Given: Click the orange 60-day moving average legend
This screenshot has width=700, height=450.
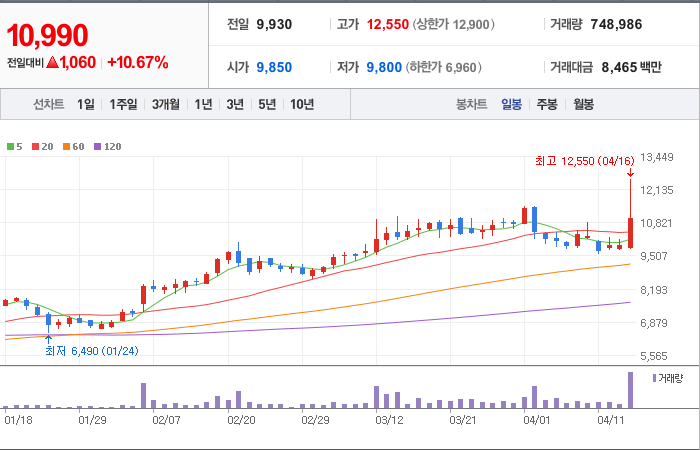Looking at the screenshot, I should 73,146.
